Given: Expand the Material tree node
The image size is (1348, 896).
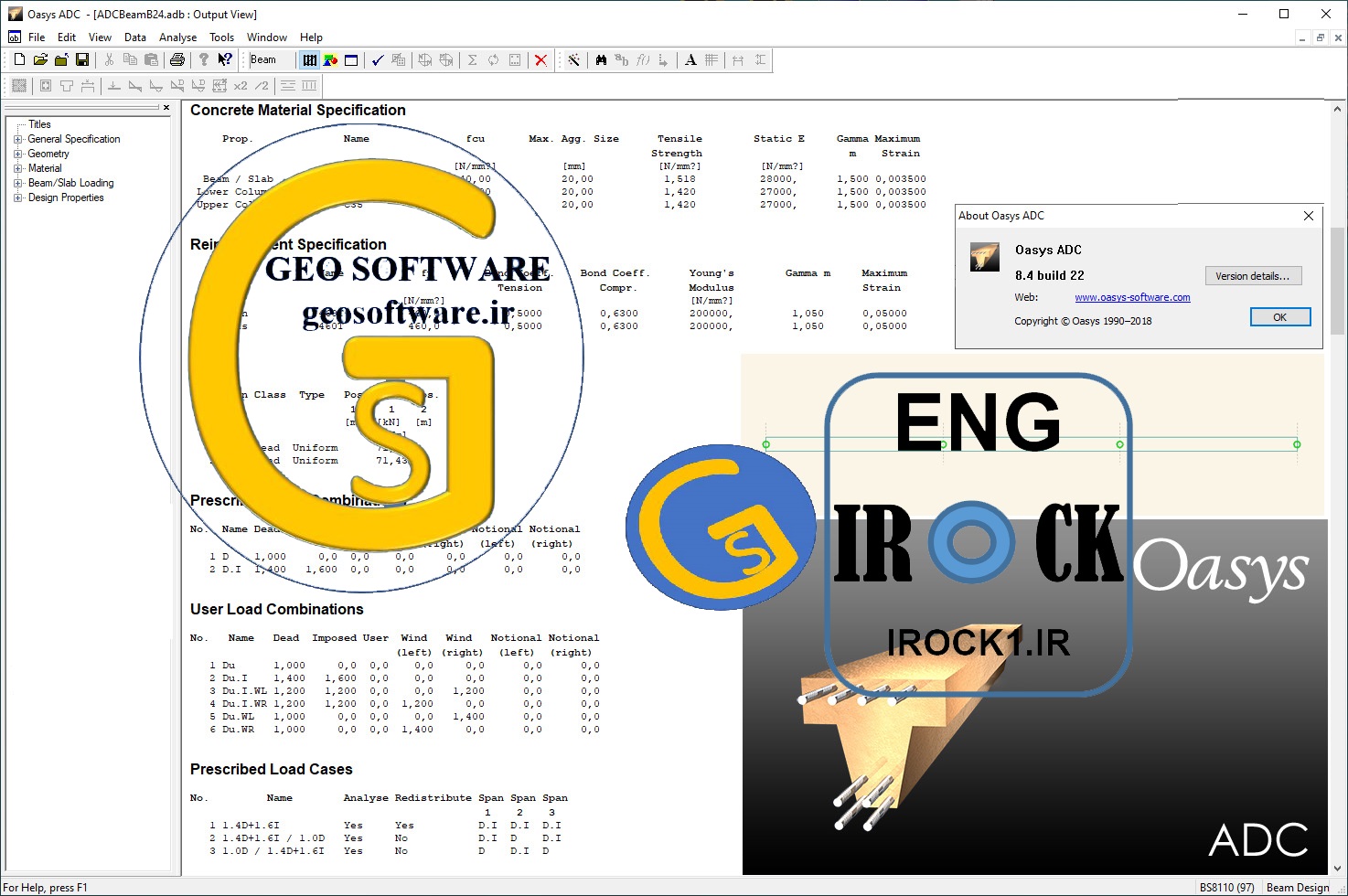Looking at the screenshot, I should (x=17, y=168).
